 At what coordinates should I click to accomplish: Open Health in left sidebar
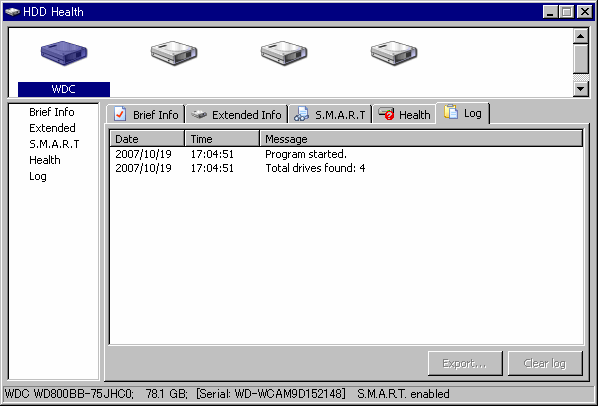(45, 160)
